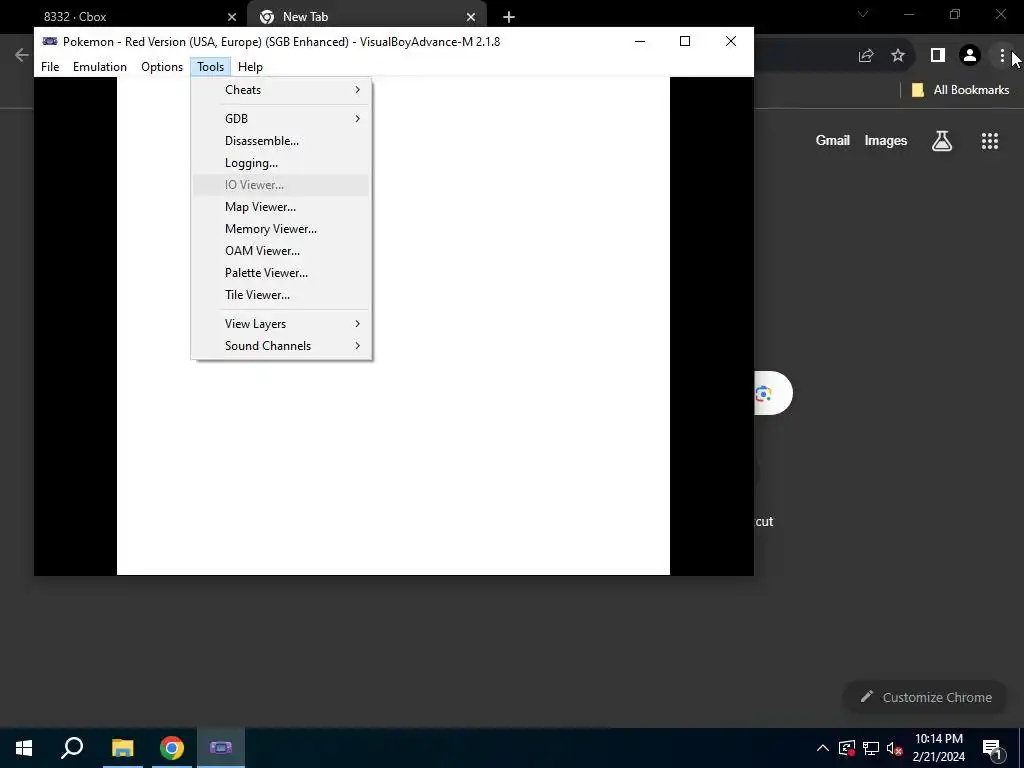The image size is (1024, 768).
Task: Open Chrome tab search chevron
Action: pos(863,14)
